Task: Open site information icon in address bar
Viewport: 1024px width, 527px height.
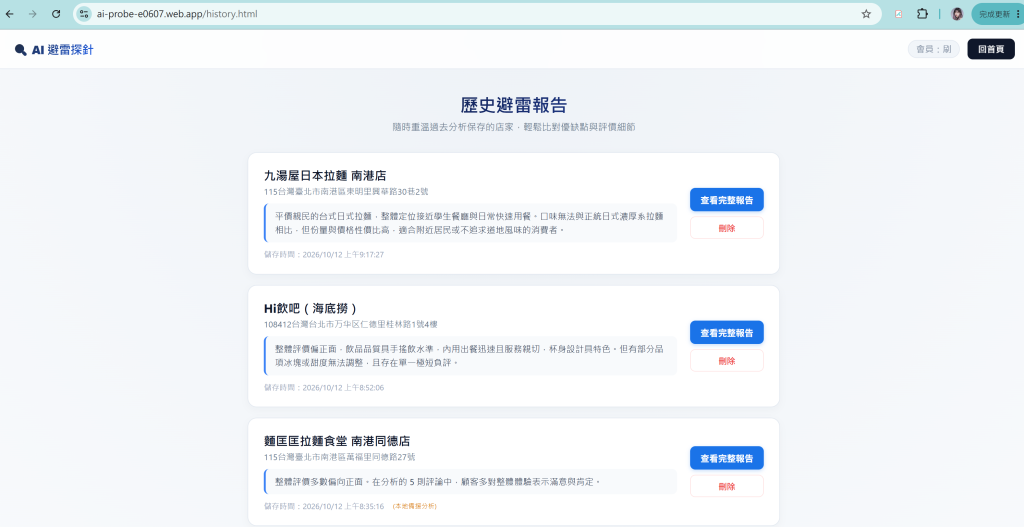Action: pyautogui.click(x=84, y=14)
